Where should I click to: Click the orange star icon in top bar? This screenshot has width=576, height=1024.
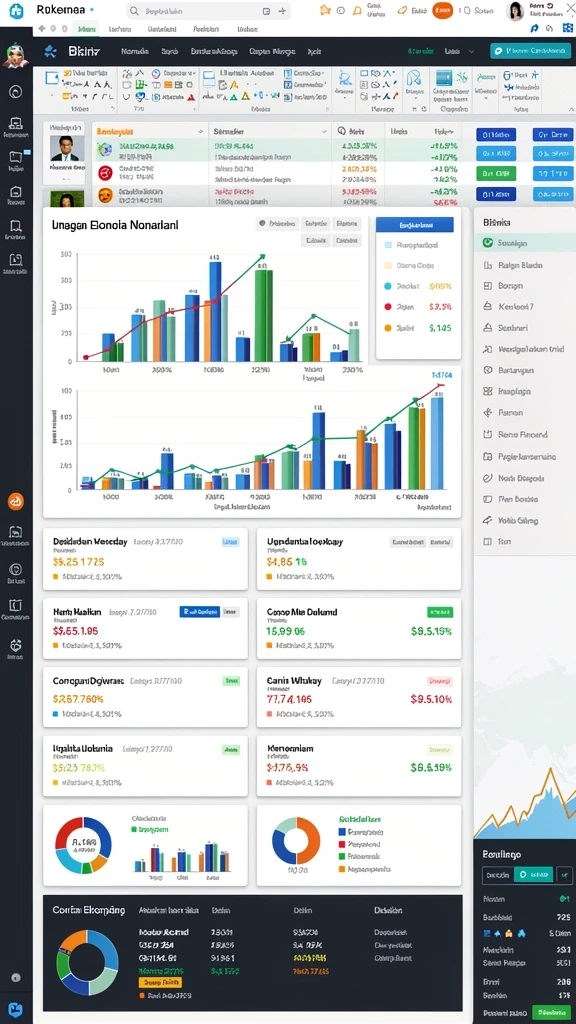[325, 10]
